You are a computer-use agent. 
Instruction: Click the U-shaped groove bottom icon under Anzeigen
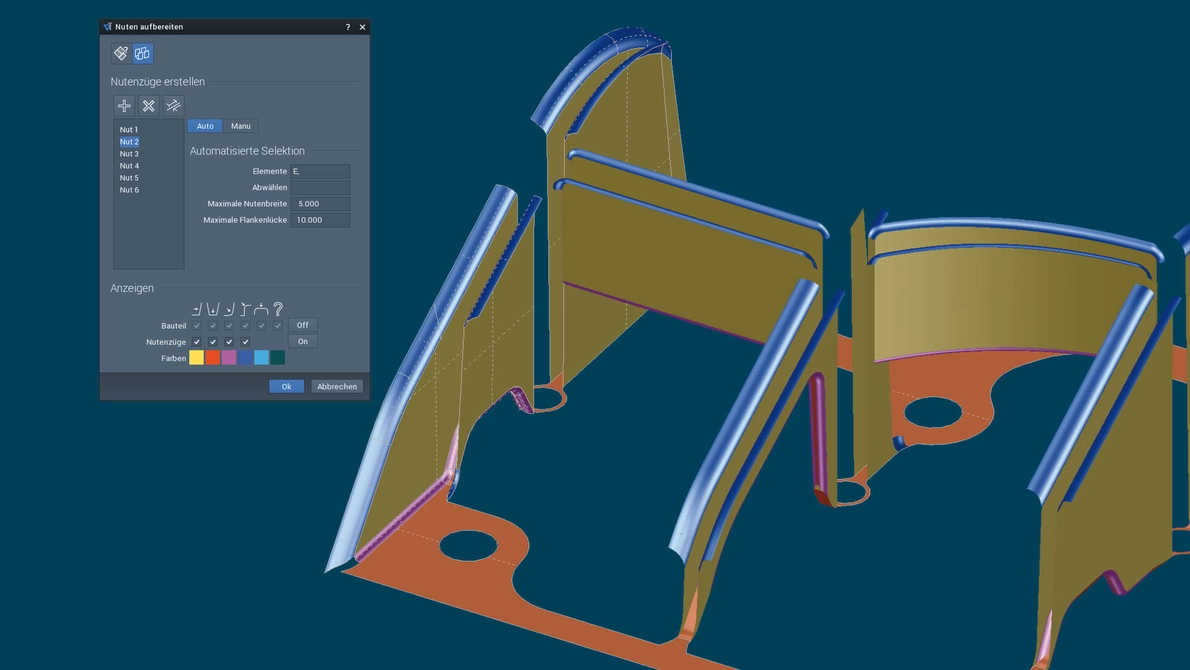coord(212,309)
